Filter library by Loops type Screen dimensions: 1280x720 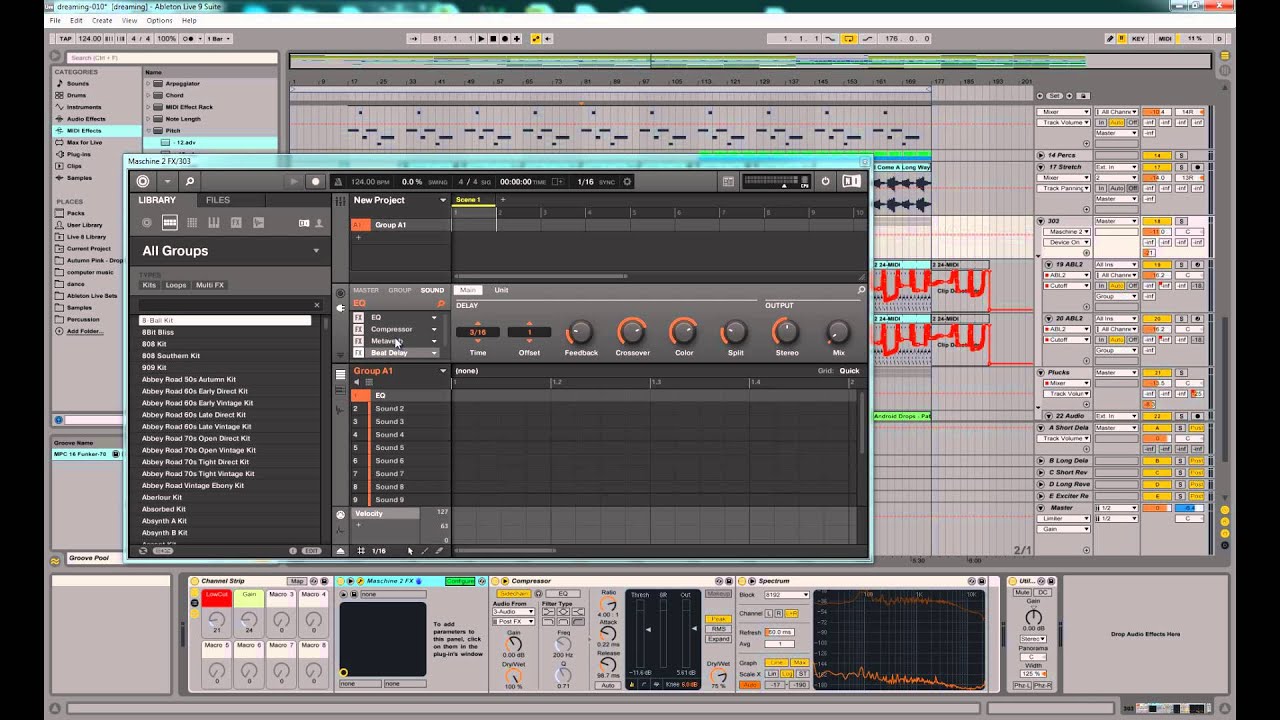176,285
